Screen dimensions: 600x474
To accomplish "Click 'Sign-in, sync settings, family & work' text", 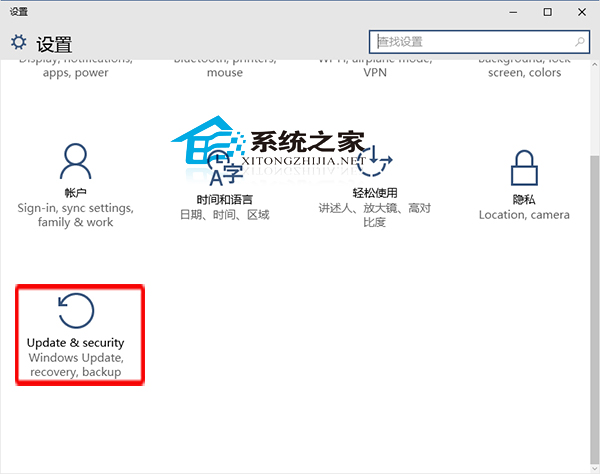I will pyautogui.click(x=76, y=215).
